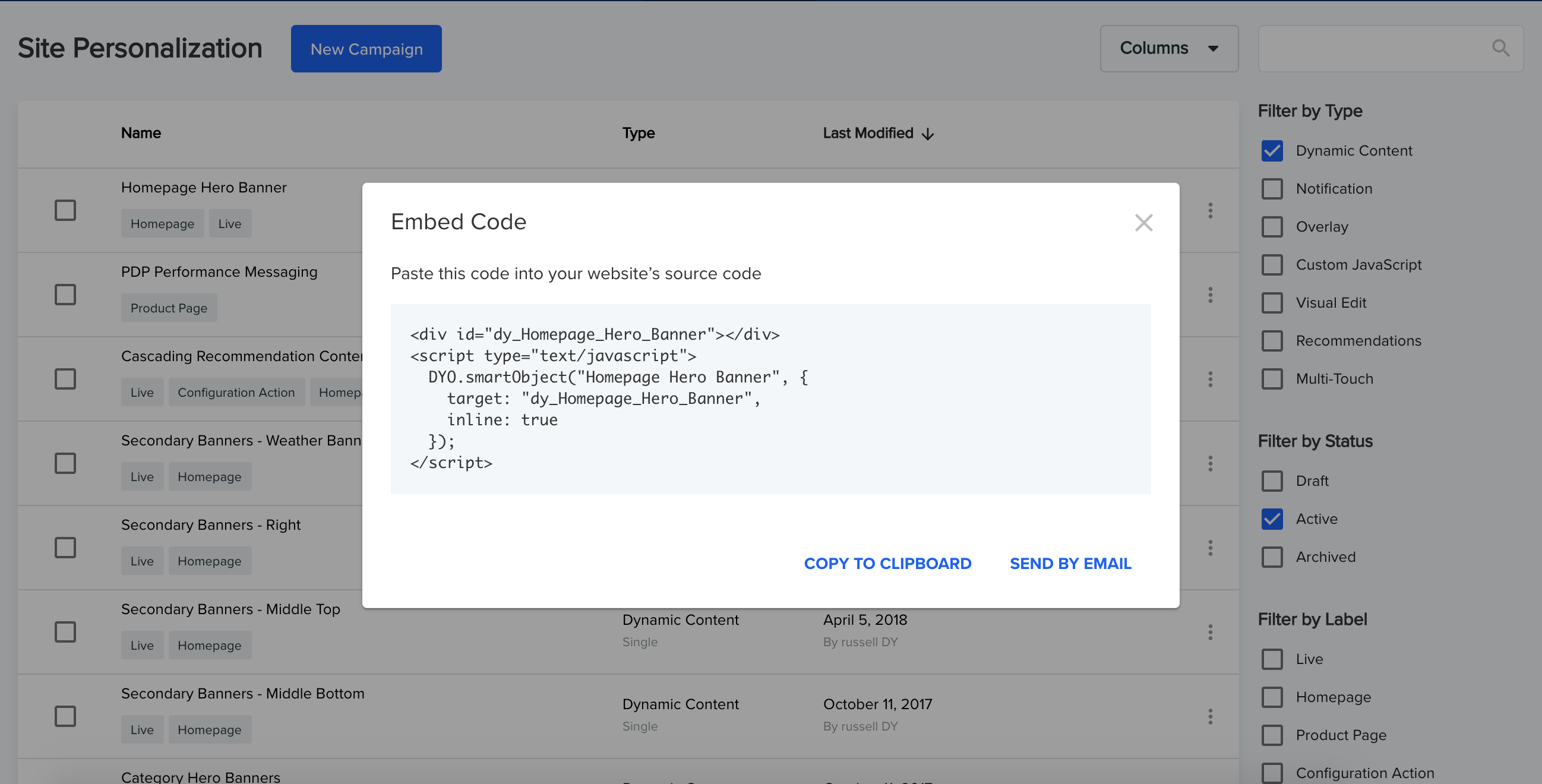1542x784 pixels.
Task: Click the April 5, 2018 date cell
Action: [865, 620]
